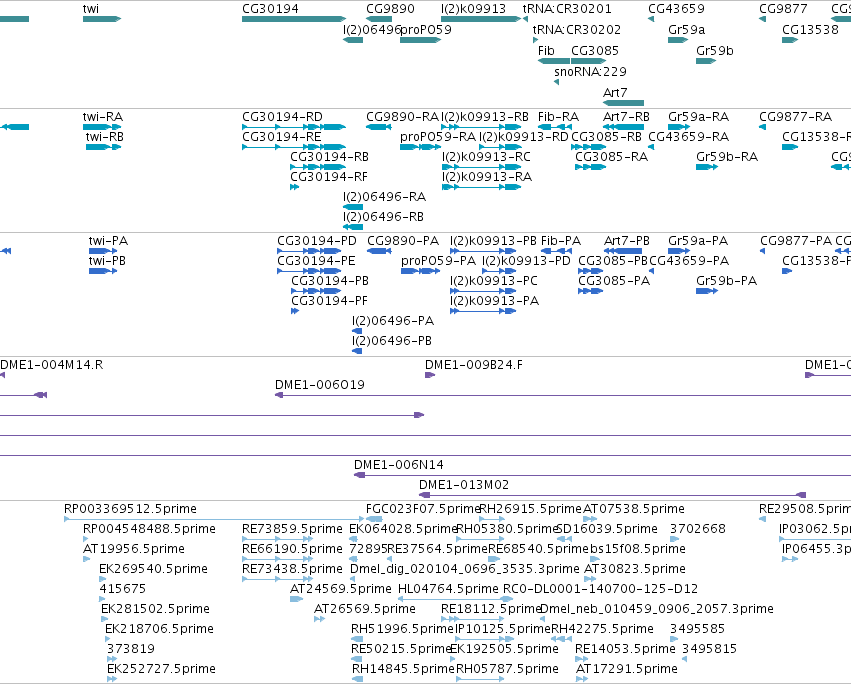Click the Gr59a-RA transcript glyph

pyautogui.click(x=679, y=127)
